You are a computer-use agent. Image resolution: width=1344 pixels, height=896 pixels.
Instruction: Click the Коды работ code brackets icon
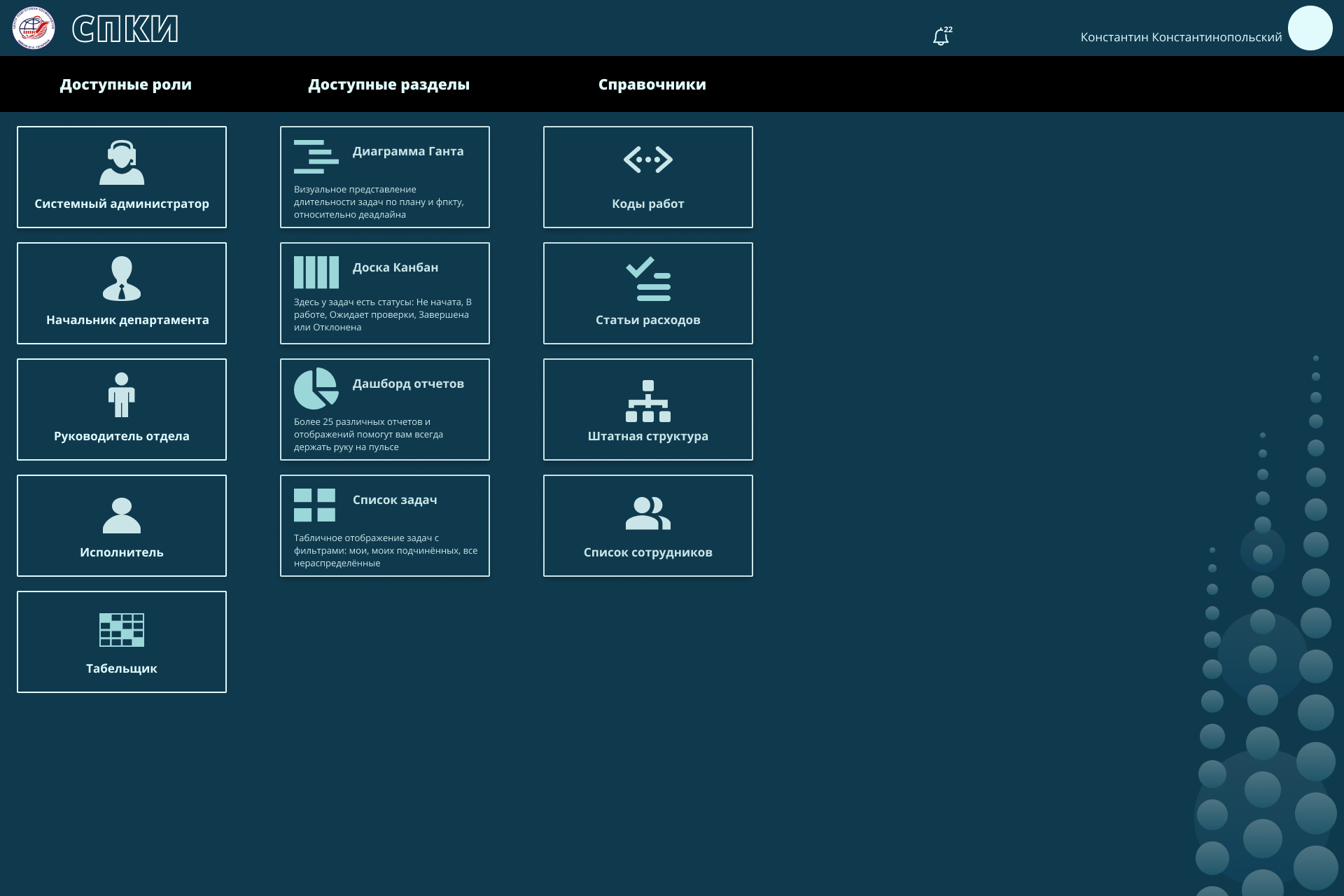coord(647,160)
